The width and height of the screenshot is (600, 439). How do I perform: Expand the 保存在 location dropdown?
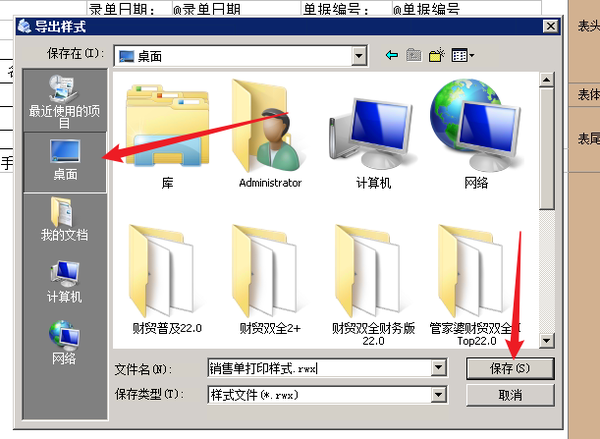pyautogui.click(x=359, y=56)
